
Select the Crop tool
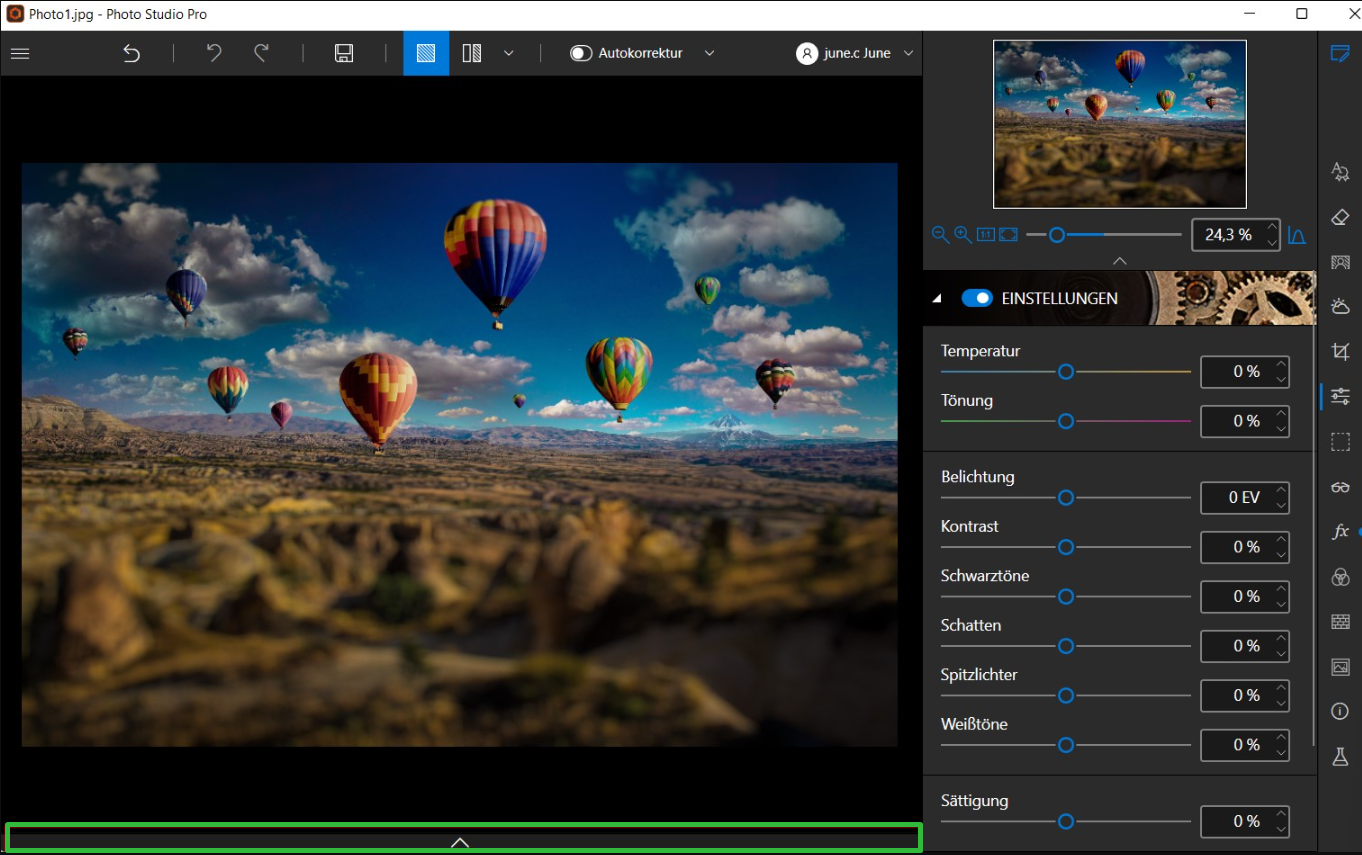coord(1340,351)
